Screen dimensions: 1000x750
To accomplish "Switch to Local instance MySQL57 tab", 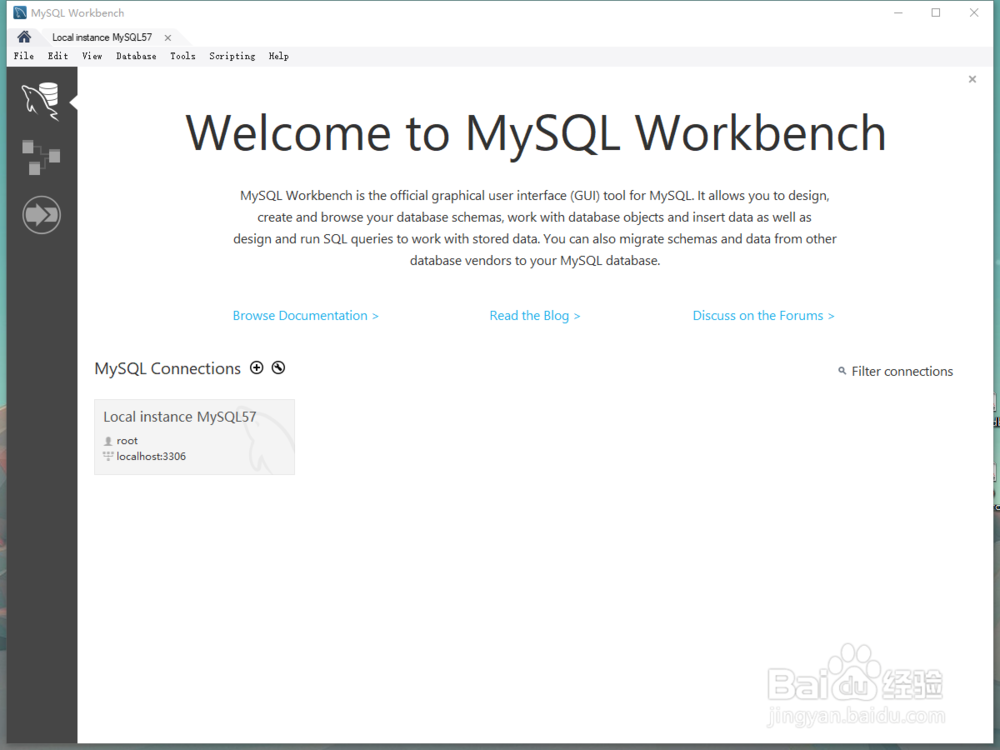I will tap(102, 38).
